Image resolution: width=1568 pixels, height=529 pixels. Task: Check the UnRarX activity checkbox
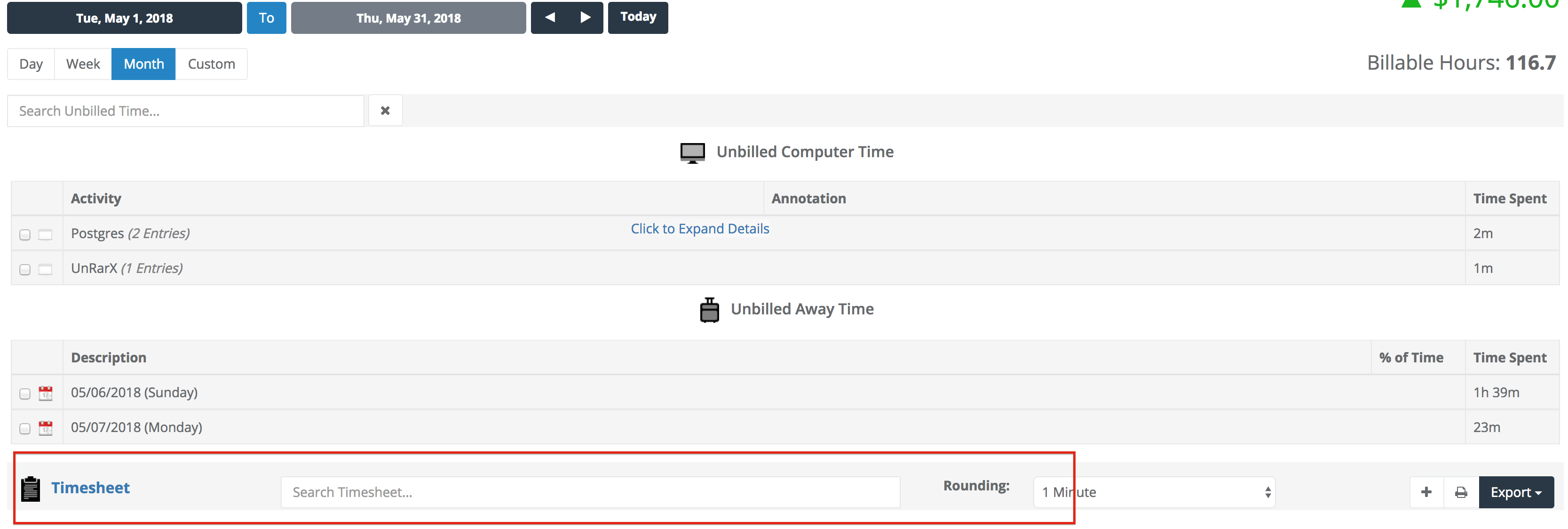(x=25, y=269)
